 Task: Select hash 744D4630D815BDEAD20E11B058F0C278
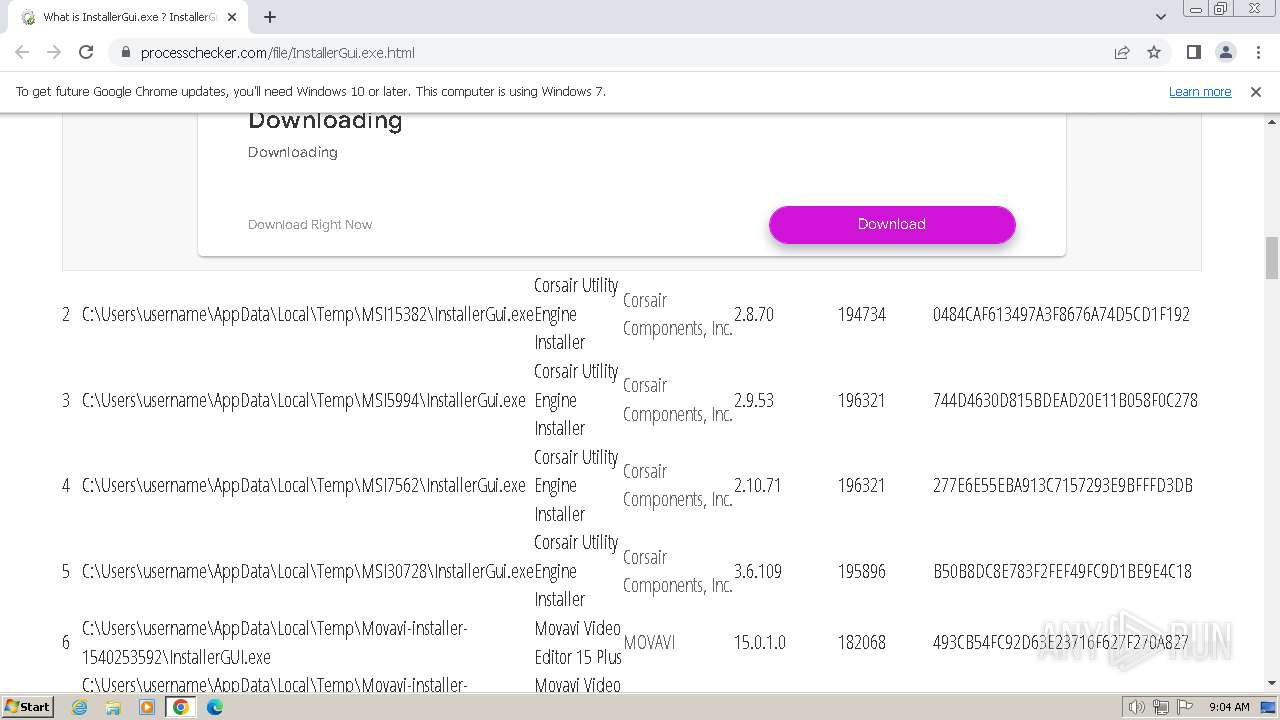pyautogui.click(x=1065, y=400)
